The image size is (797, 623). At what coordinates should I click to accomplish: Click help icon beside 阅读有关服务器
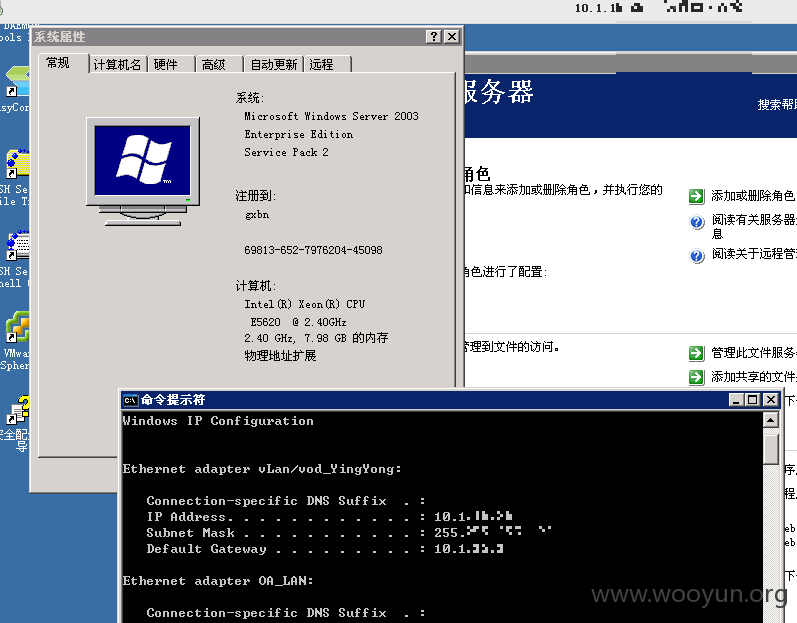coord(696,222)
